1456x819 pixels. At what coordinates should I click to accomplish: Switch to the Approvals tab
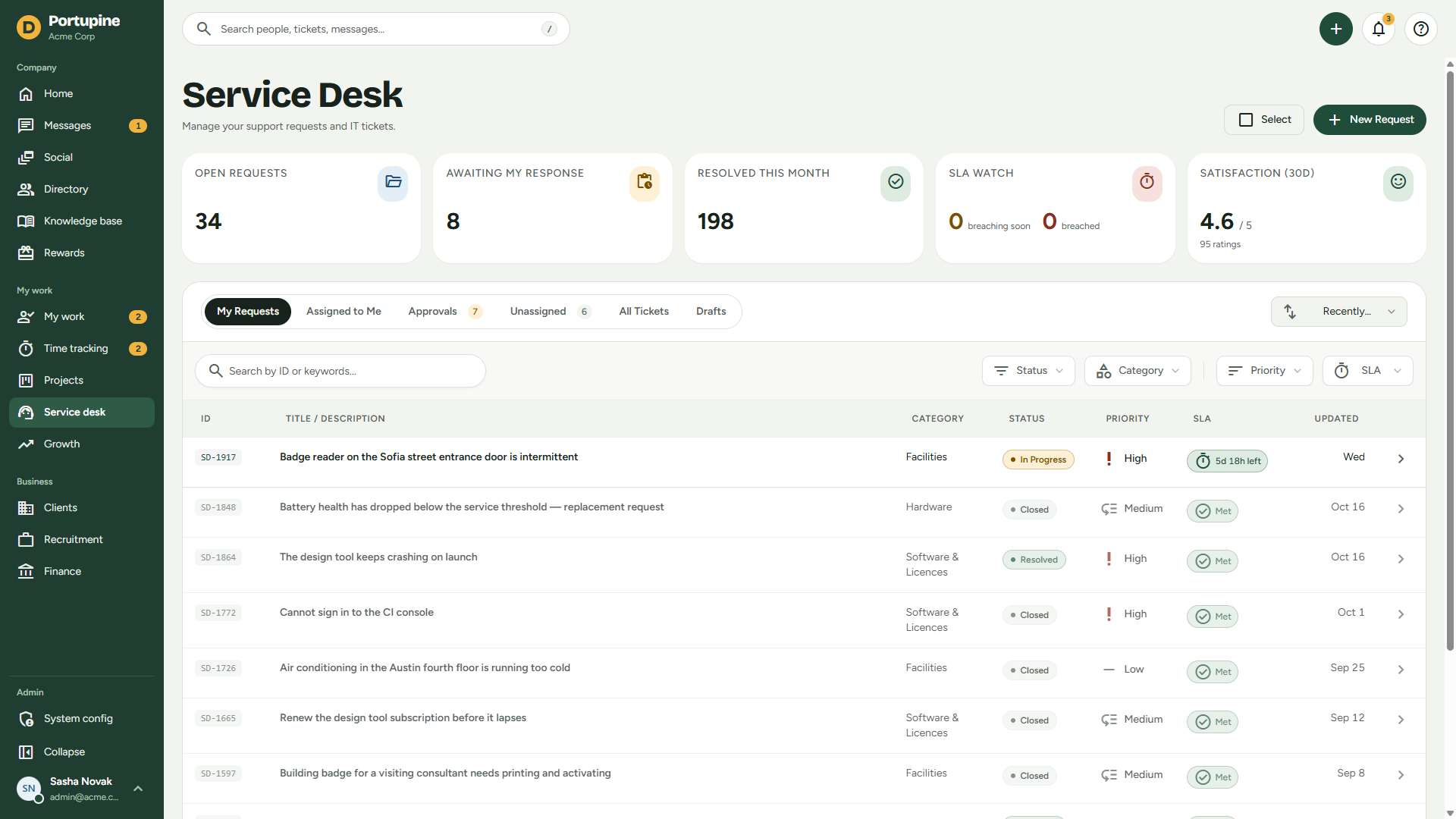tap(445, 312)
